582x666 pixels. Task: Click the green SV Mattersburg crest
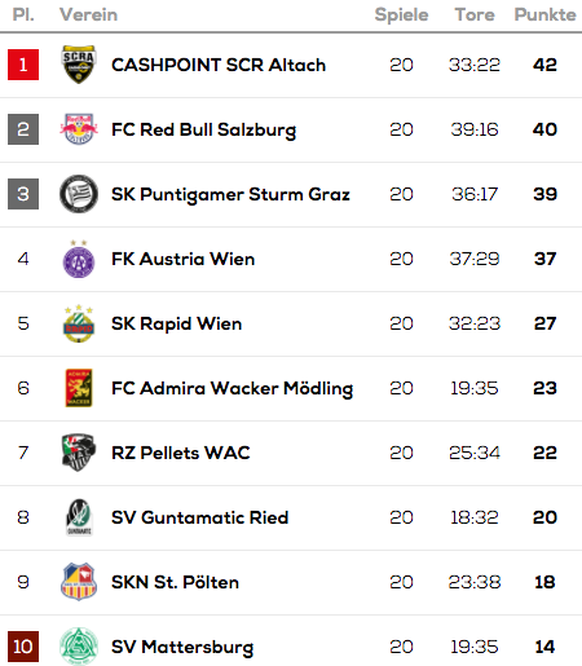click(x=79, y=646)
